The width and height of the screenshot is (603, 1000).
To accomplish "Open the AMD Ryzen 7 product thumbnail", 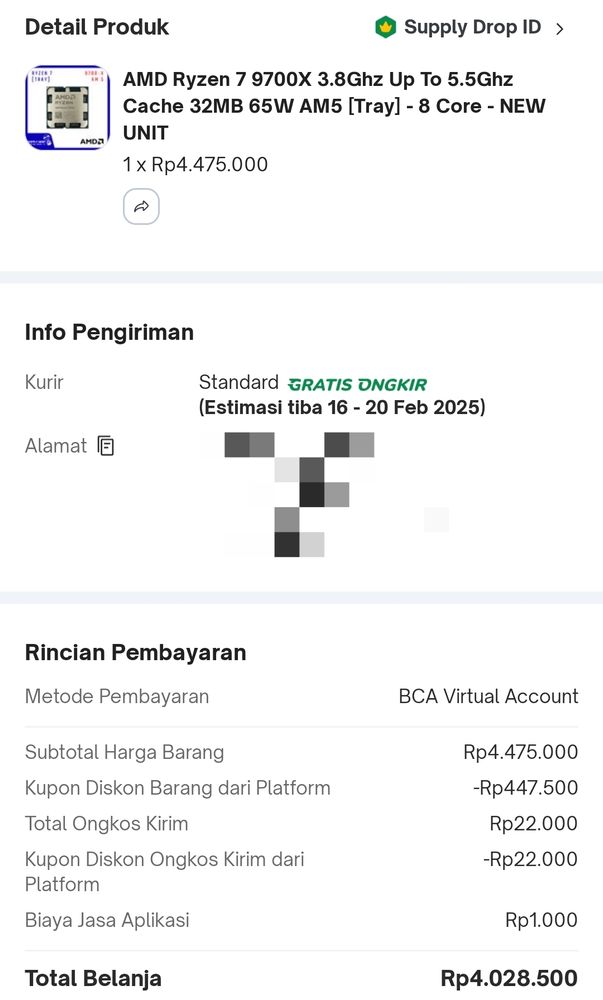I will [67, 108].
